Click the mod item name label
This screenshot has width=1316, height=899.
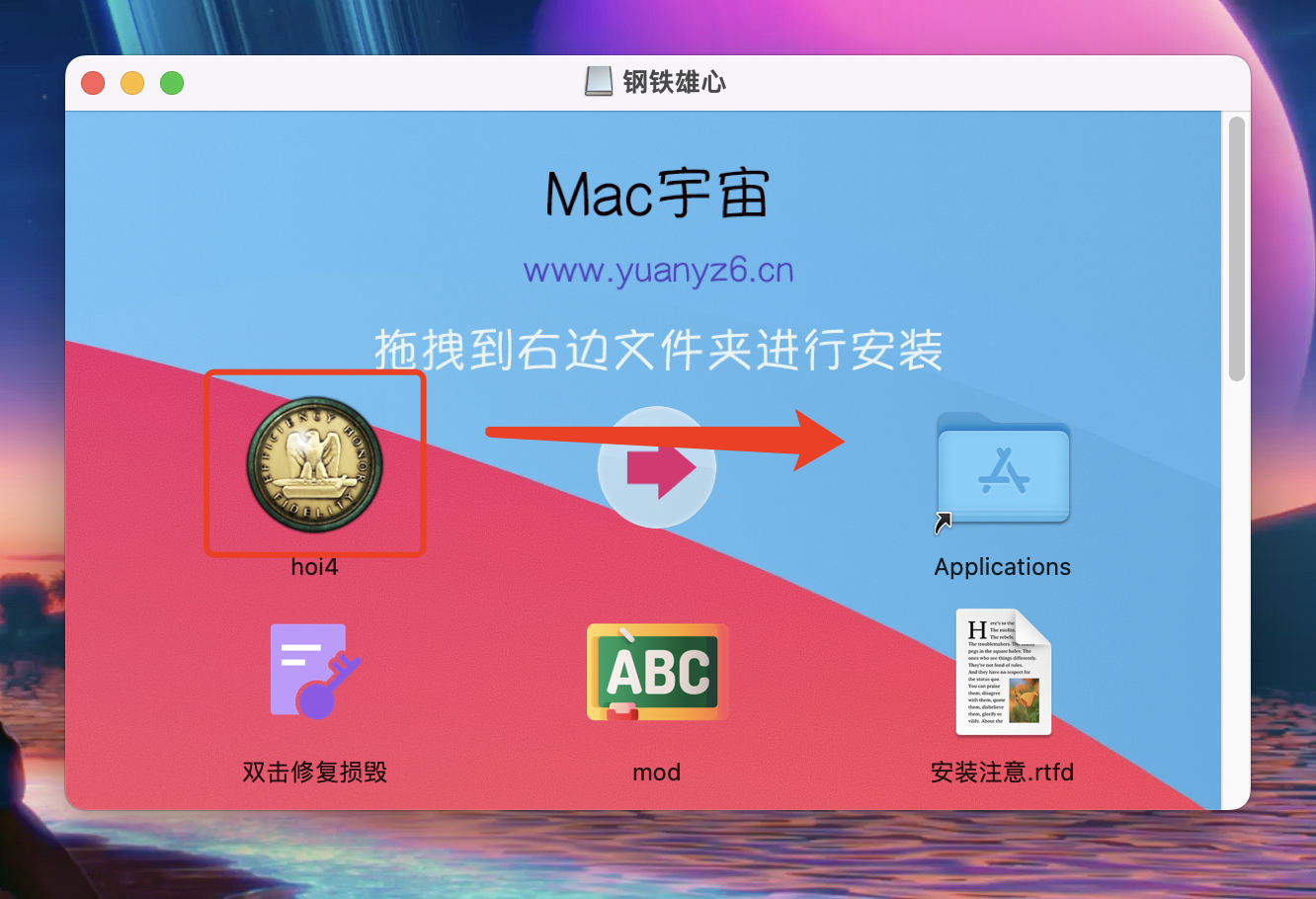click(x=657, y=773)
